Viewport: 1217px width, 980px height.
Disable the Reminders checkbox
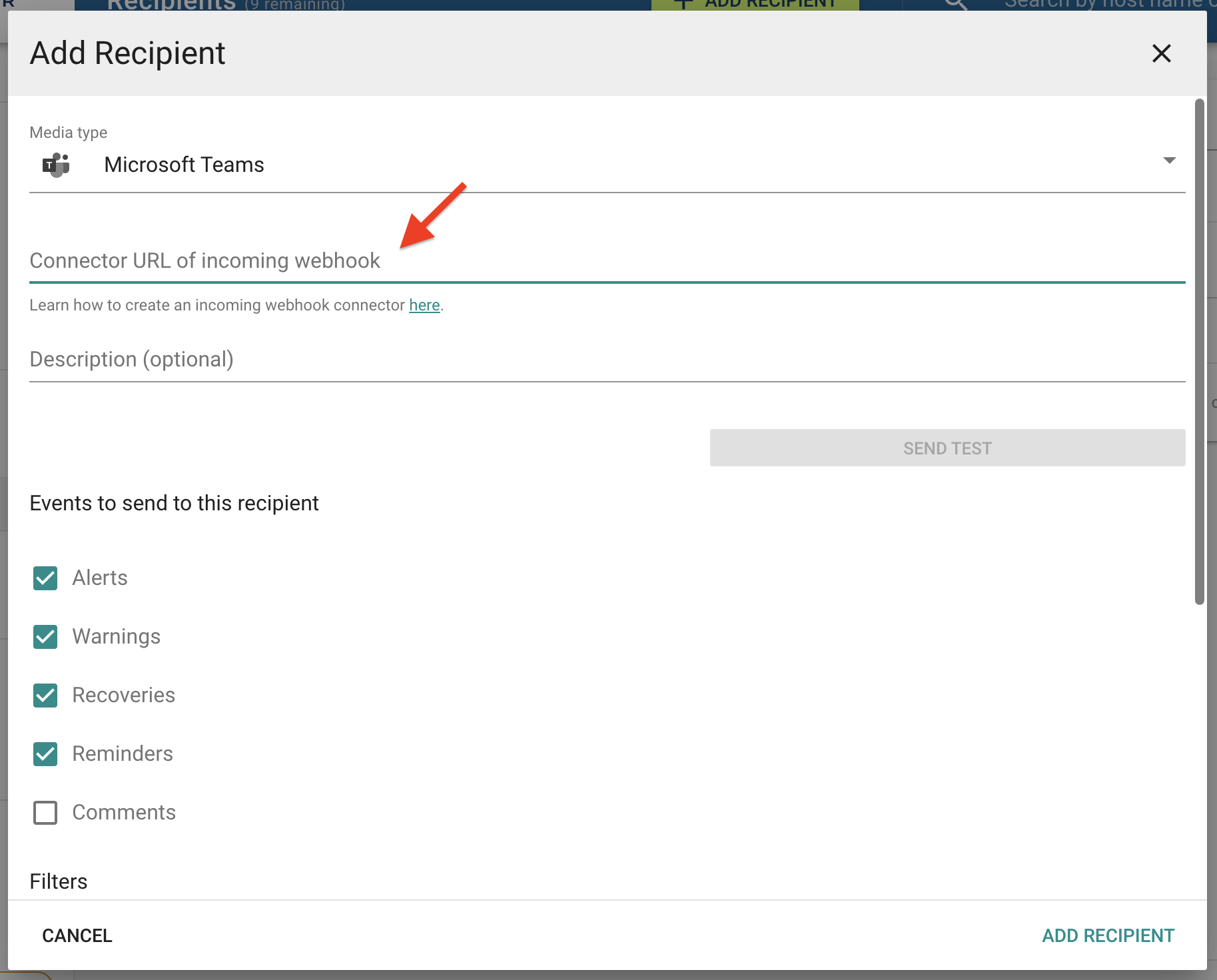pyautogui.click(x=45, y=754)
